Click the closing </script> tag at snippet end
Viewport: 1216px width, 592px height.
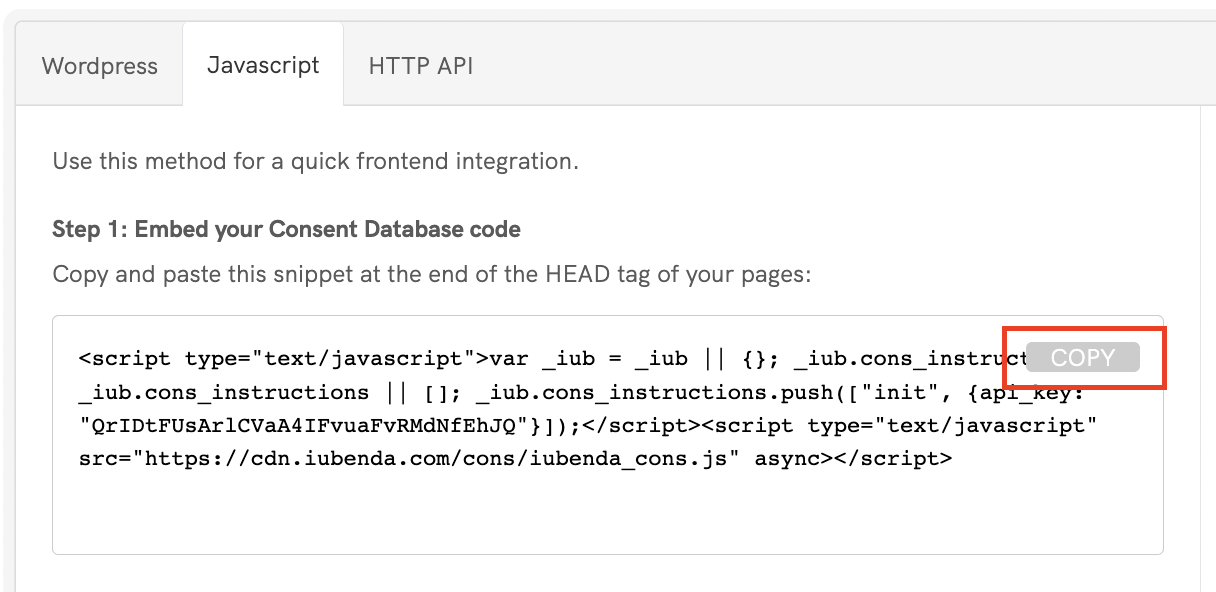tap(899, 460)
